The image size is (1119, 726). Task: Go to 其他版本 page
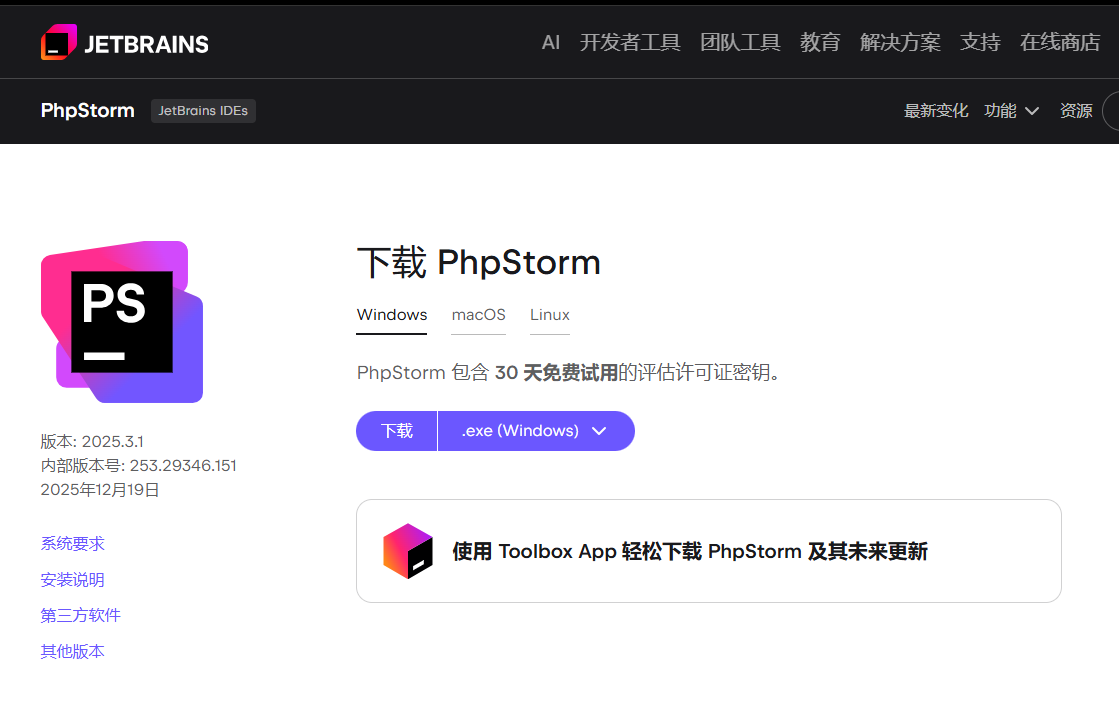pos(72,651)
